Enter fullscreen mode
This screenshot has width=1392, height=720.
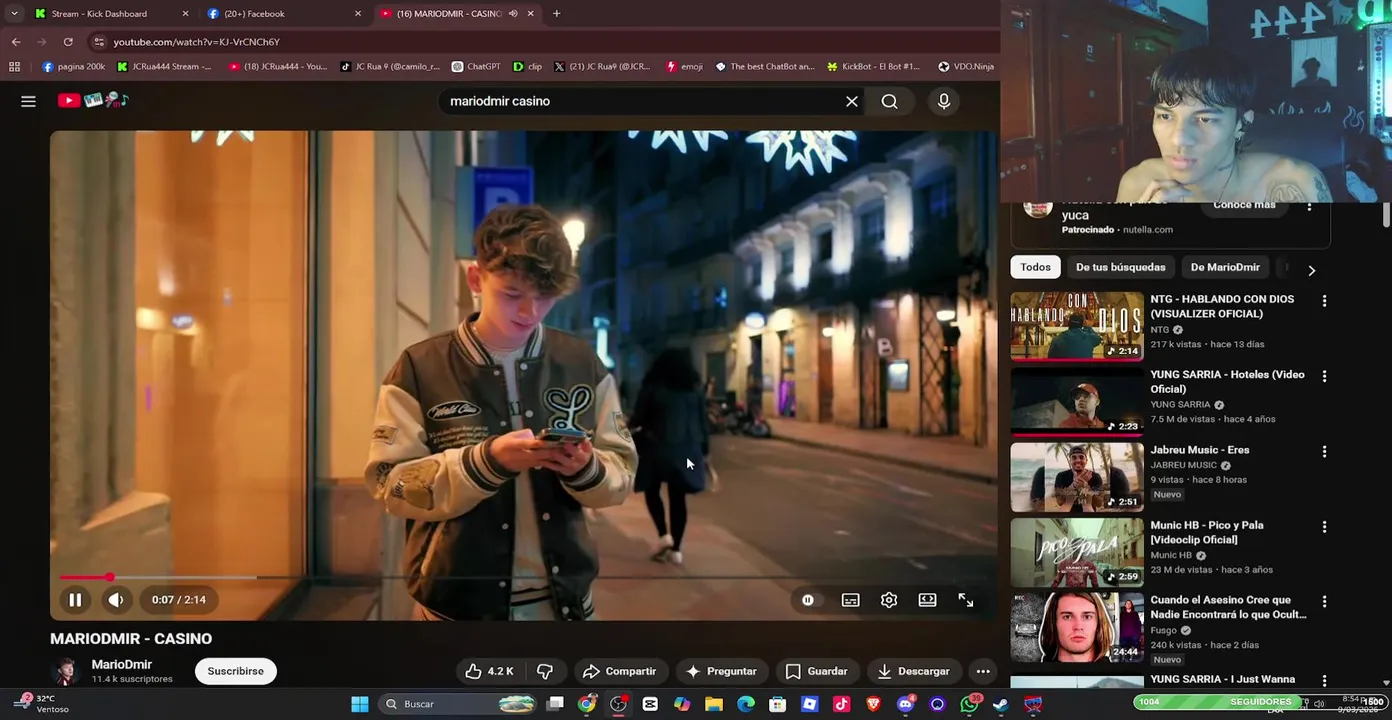point(966,600)
